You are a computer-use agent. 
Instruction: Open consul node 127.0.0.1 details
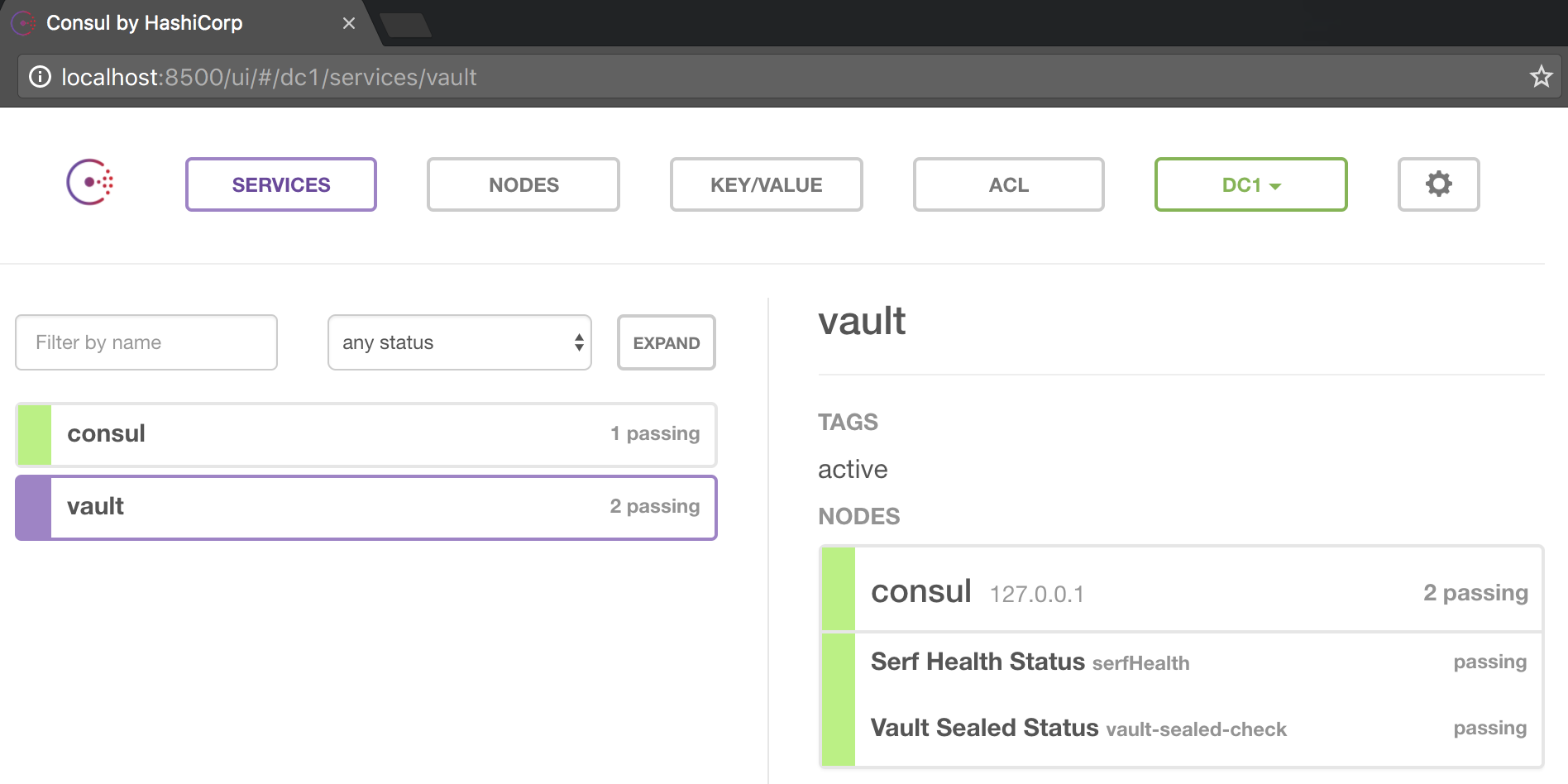click(x=1182, y=589)
